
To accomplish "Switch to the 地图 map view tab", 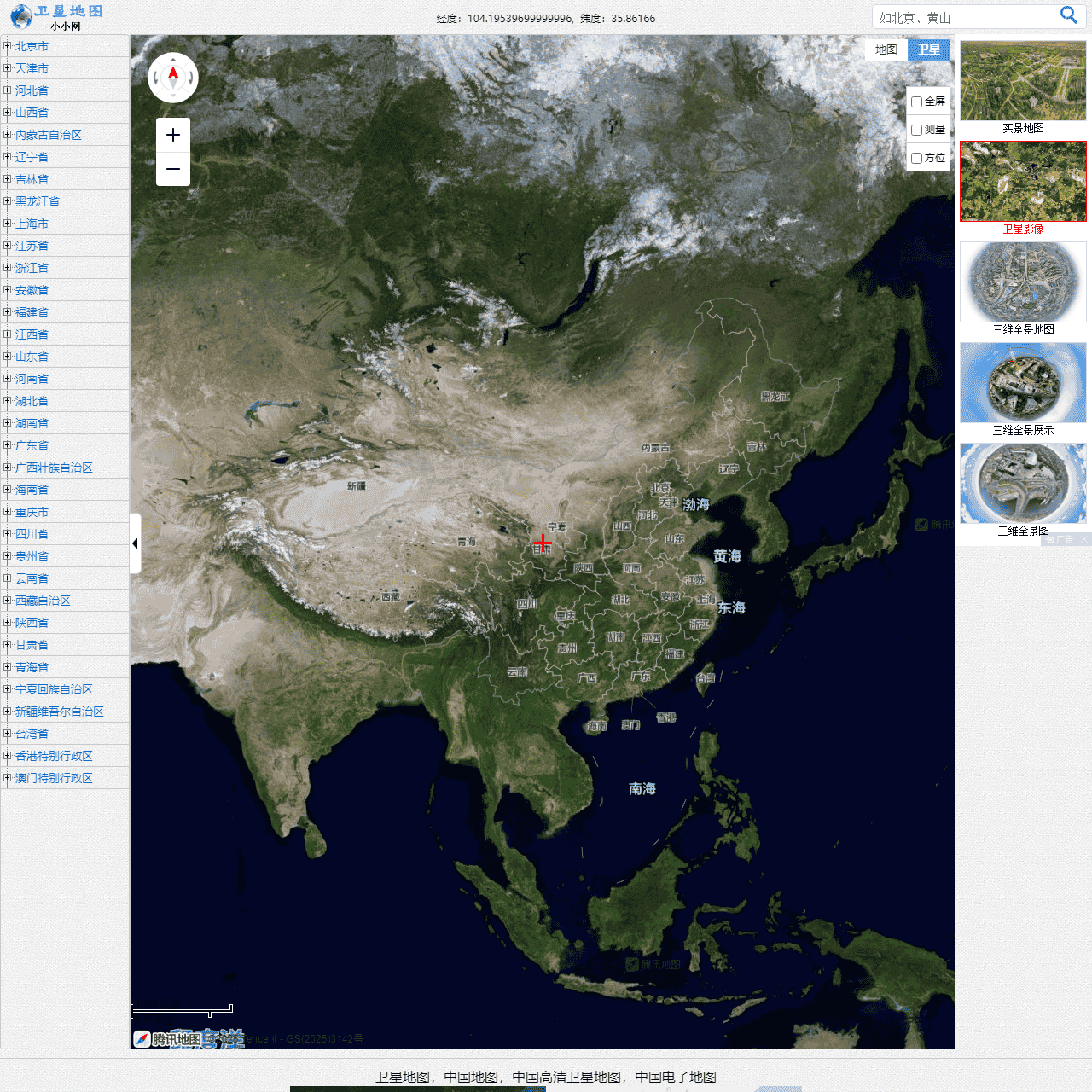I will [886, 49].
